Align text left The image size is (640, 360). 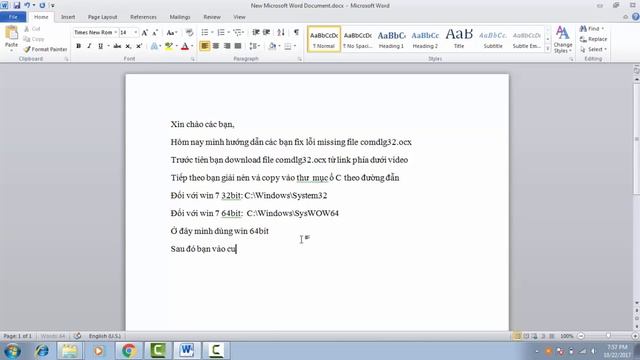click(x=204, y=46)
